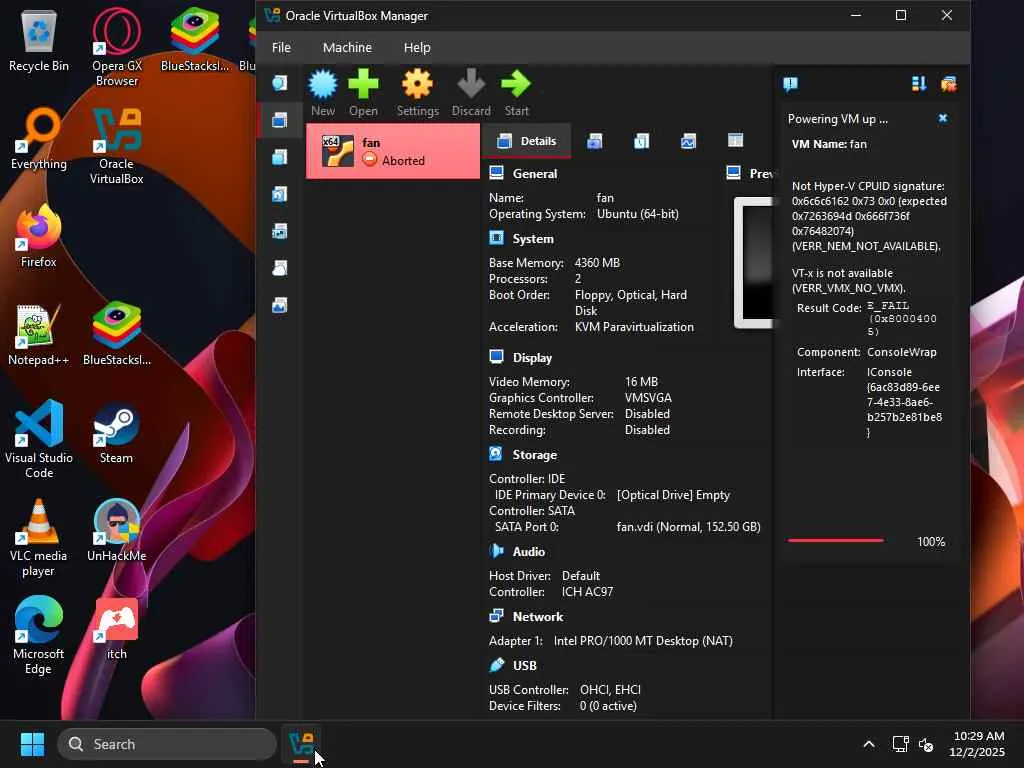This screenshot has height=768, width=1024.
Task: Toggle notification sort order icon
Action: point(918,84)
